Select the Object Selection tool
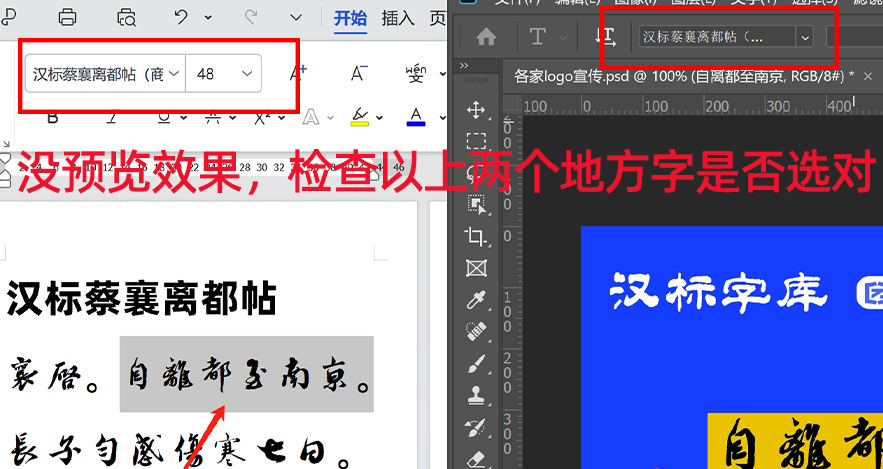Screen dimensions: 883x469 click(x=476, y=205)
